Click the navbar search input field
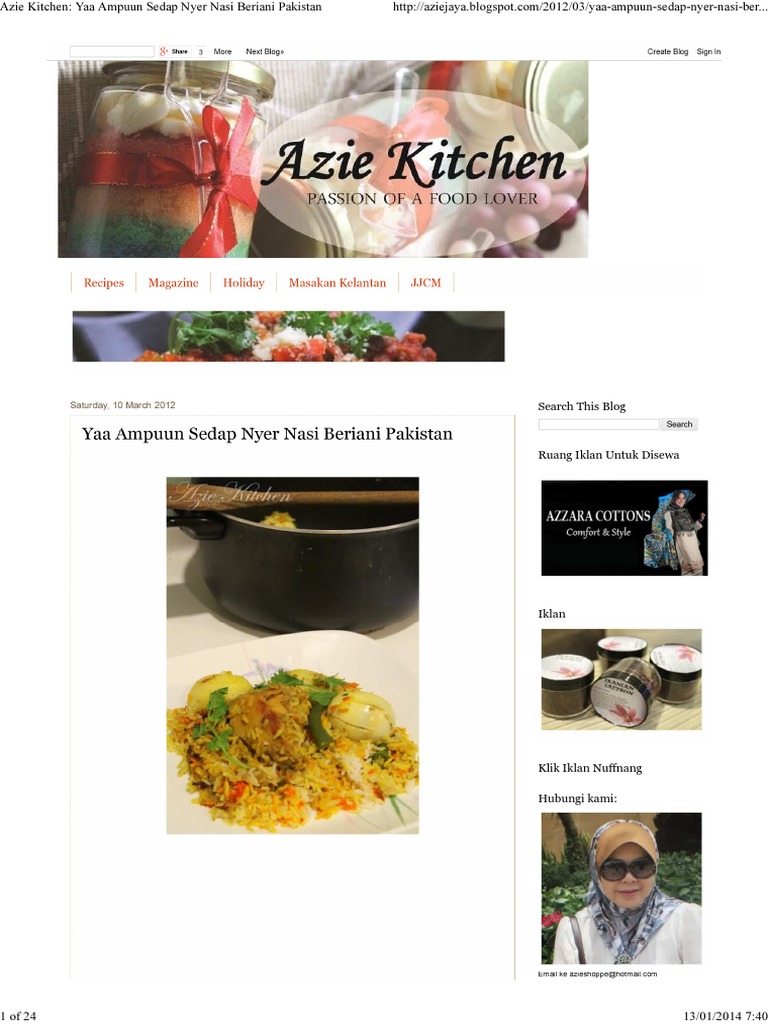Screen dimensions: 768x1024 pyautogui.click(x=112, y=52)
